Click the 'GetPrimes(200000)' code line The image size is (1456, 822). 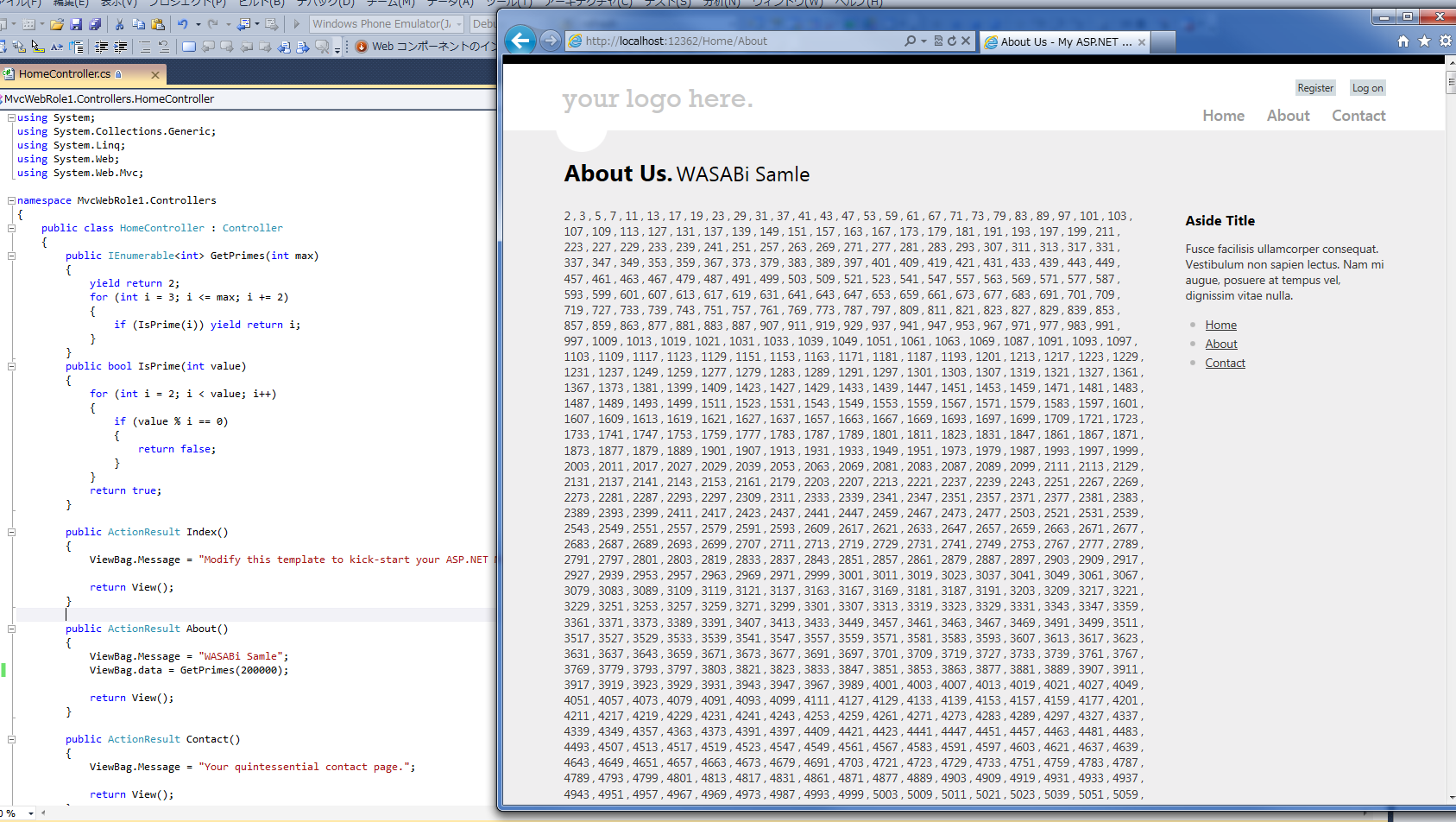point(189,670)
